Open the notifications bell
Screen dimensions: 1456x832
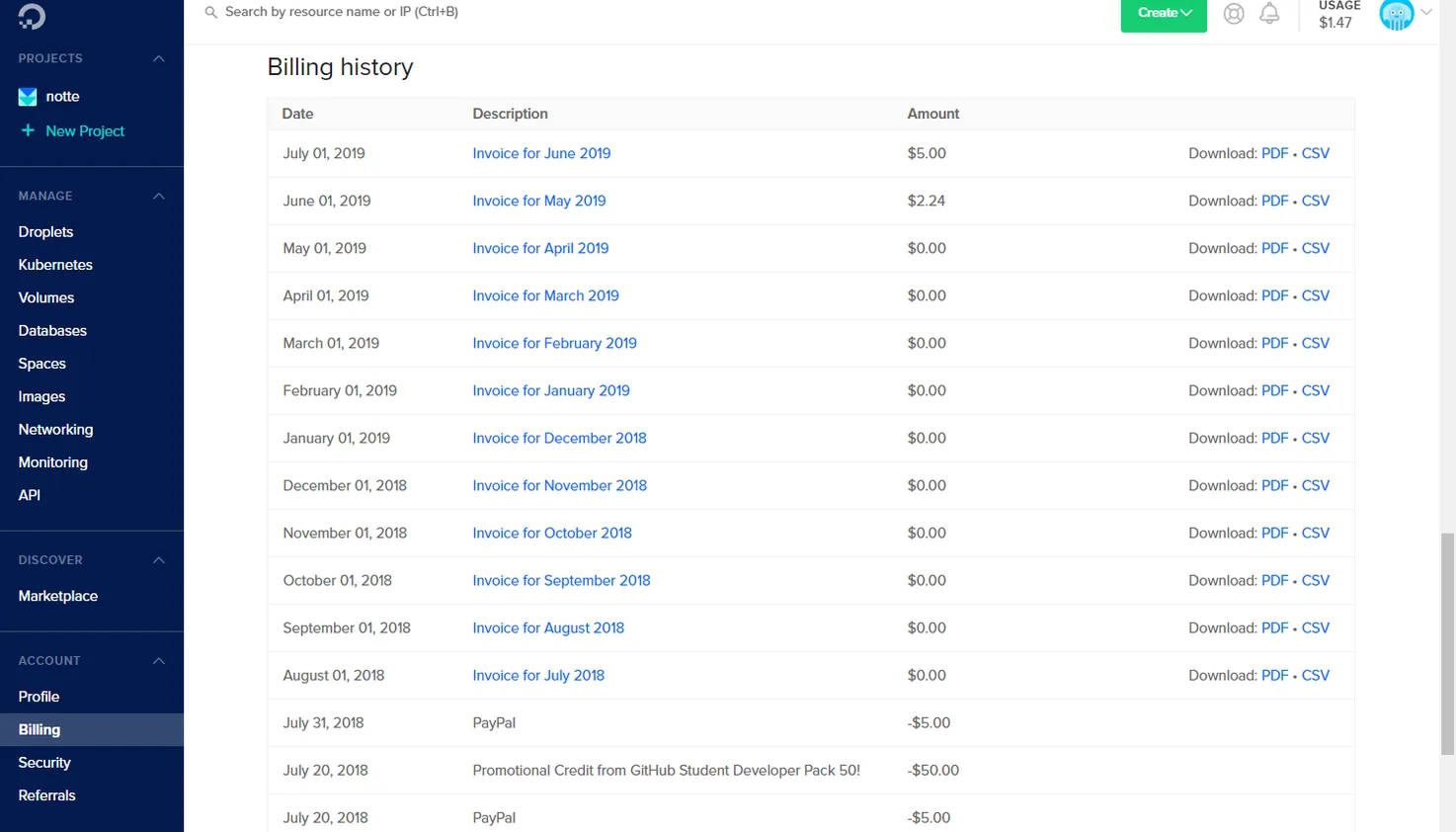tap(1269, 14)
